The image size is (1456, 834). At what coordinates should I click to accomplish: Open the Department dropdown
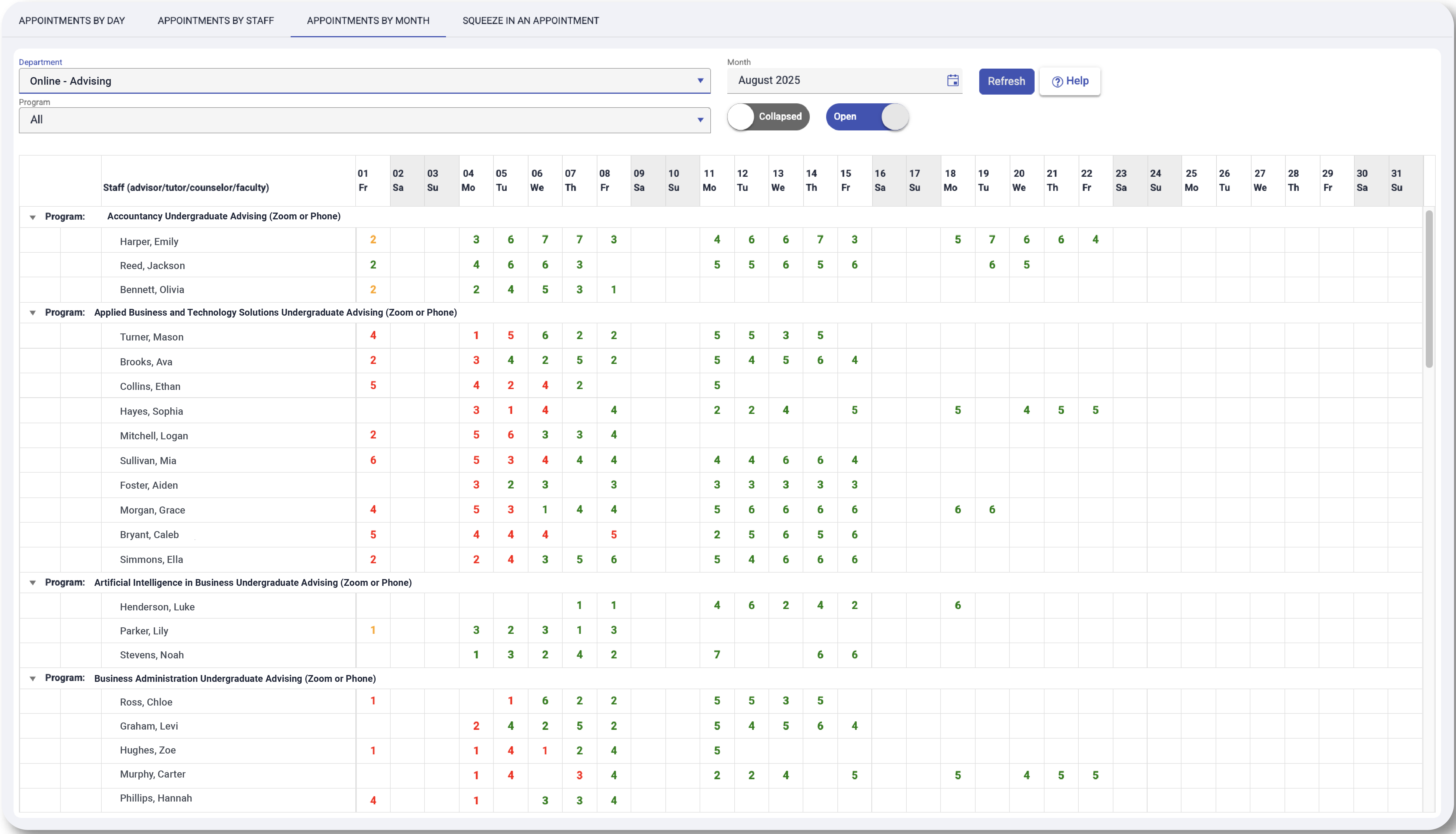(364, 81)
